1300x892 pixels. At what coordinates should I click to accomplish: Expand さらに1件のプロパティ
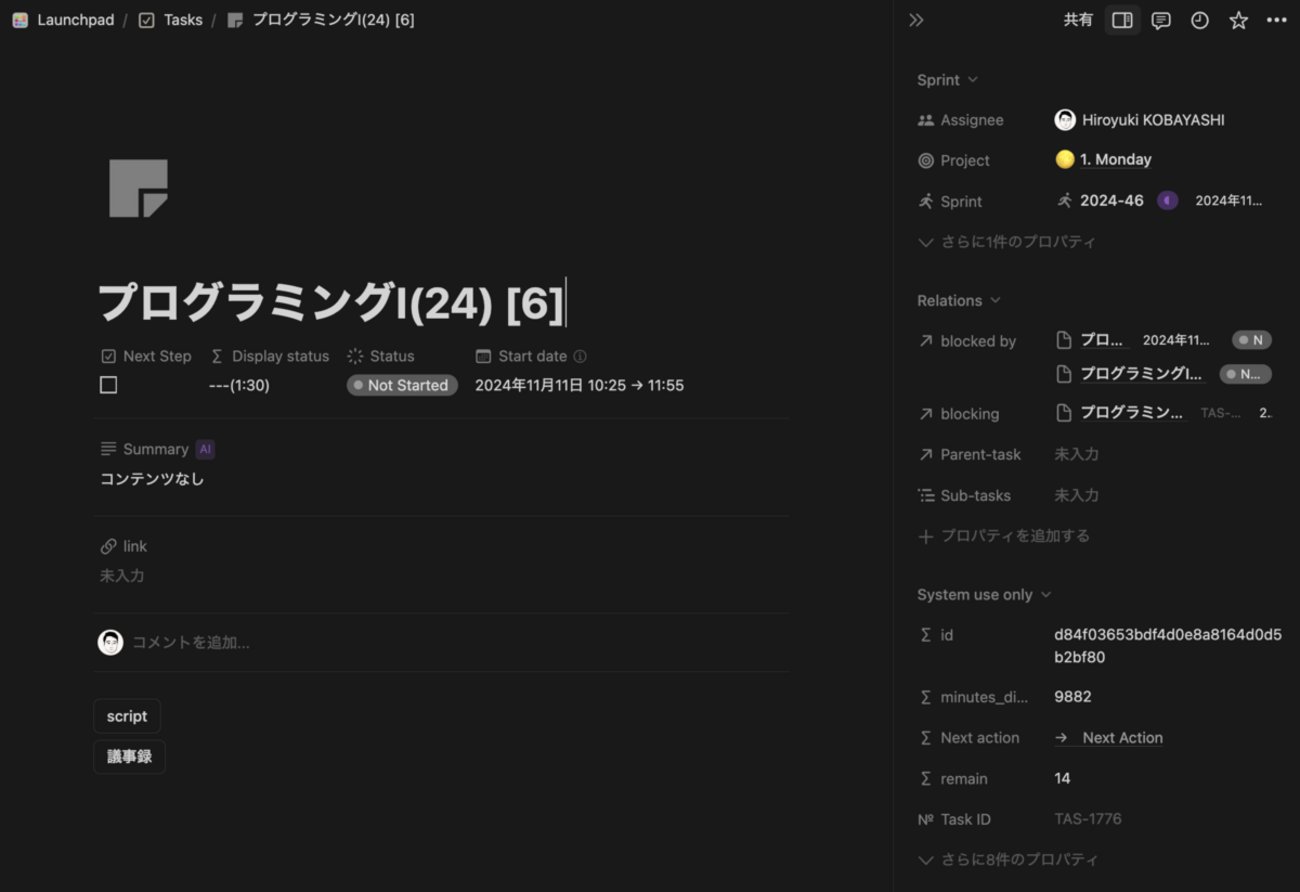(1007, 241)
